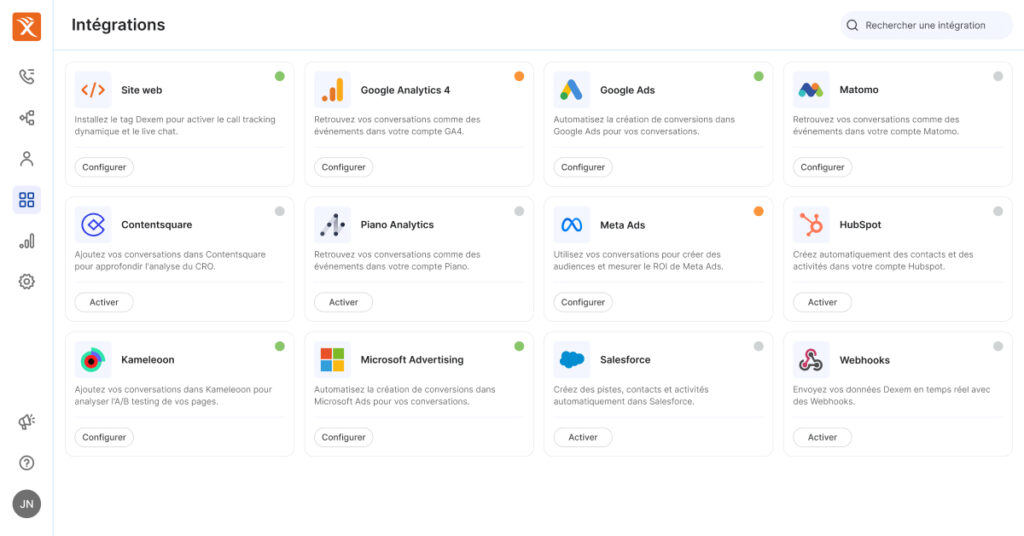This screenshot has height=536, width=1024.
Task: Configure the Google Ads integration
Action: (583, 167)
